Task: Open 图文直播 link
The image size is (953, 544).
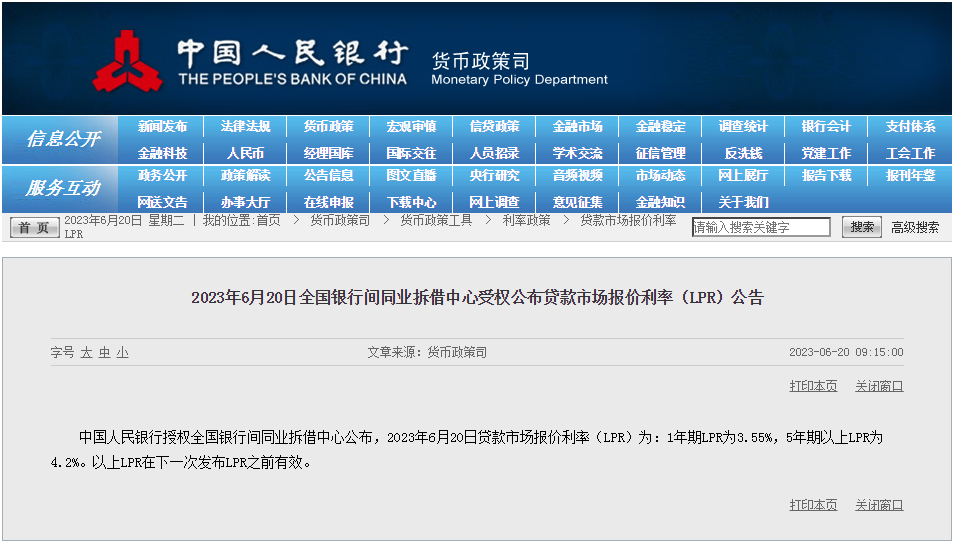Action: [x=411, y=176]
